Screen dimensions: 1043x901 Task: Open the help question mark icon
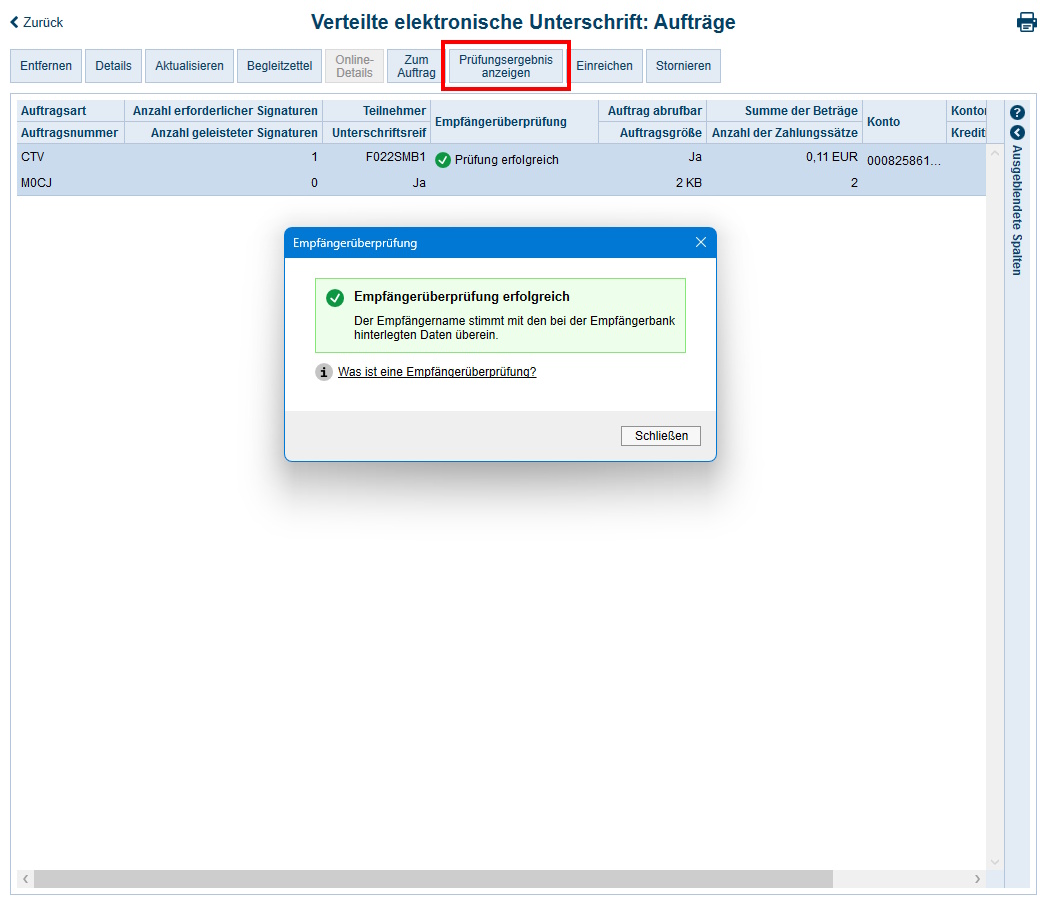[x=1017, y=112]
